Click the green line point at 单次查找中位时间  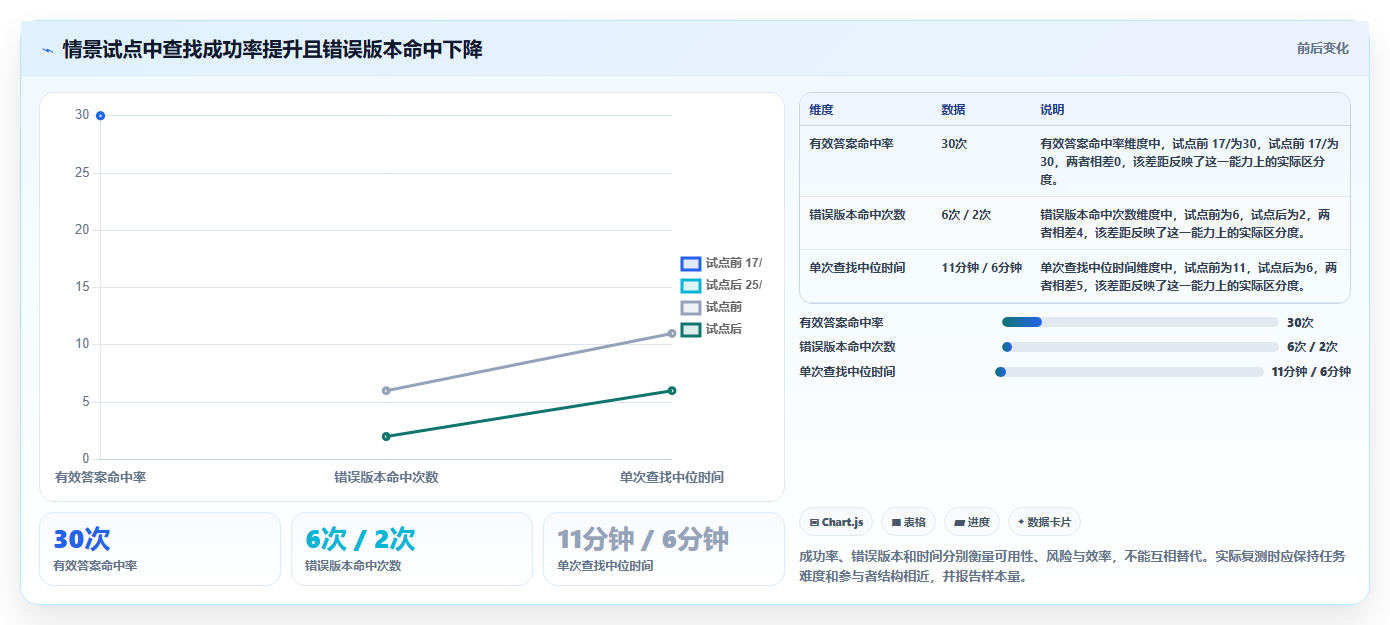coord(672,391)
